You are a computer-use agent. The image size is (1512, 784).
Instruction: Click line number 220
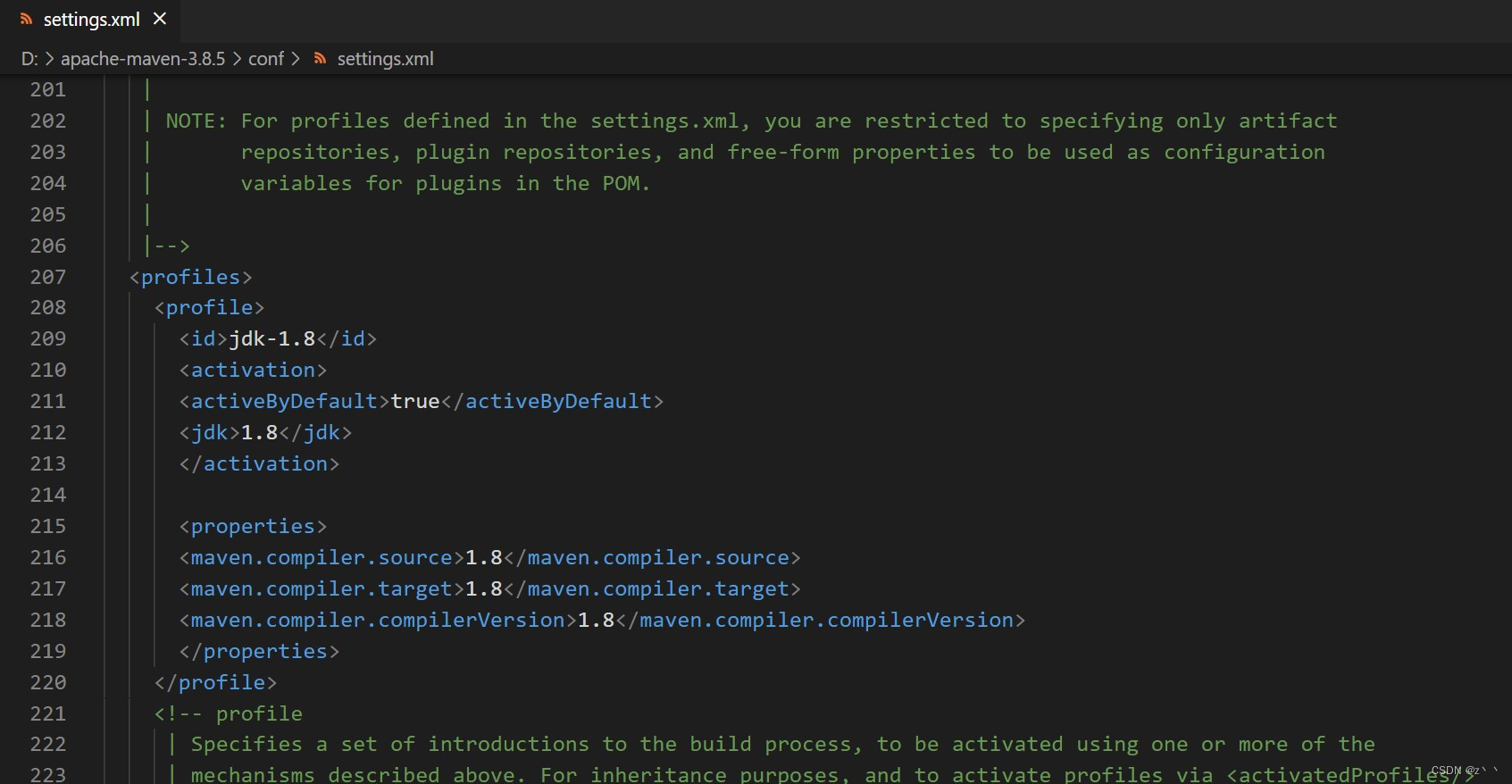(48, 682)
